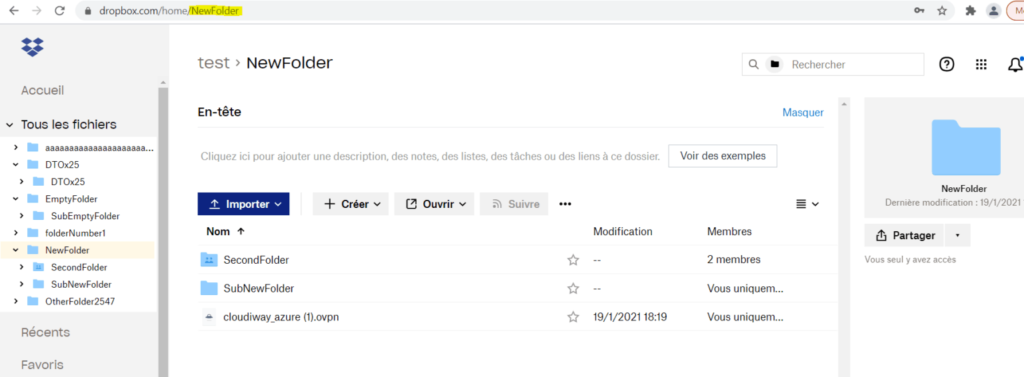Collapse the DTOx25 parent folder in tree
Screen dimensions: 1024x377
[x=16, y=165]
